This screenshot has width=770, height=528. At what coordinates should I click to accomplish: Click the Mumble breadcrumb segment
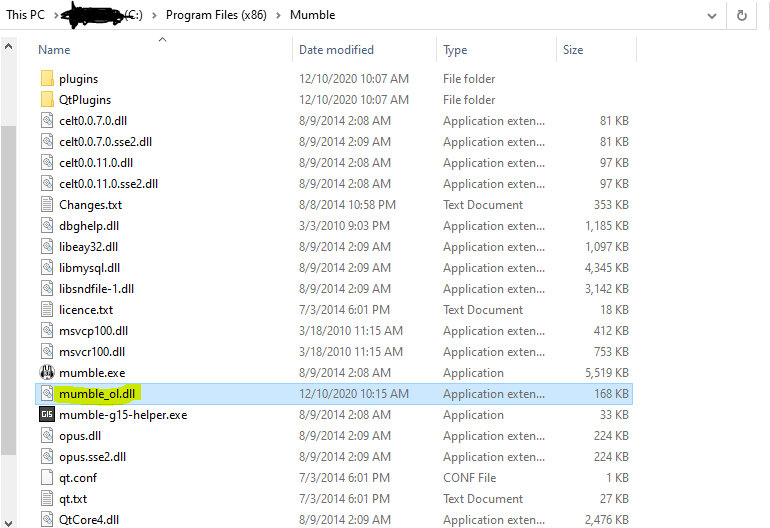(312, 15)
